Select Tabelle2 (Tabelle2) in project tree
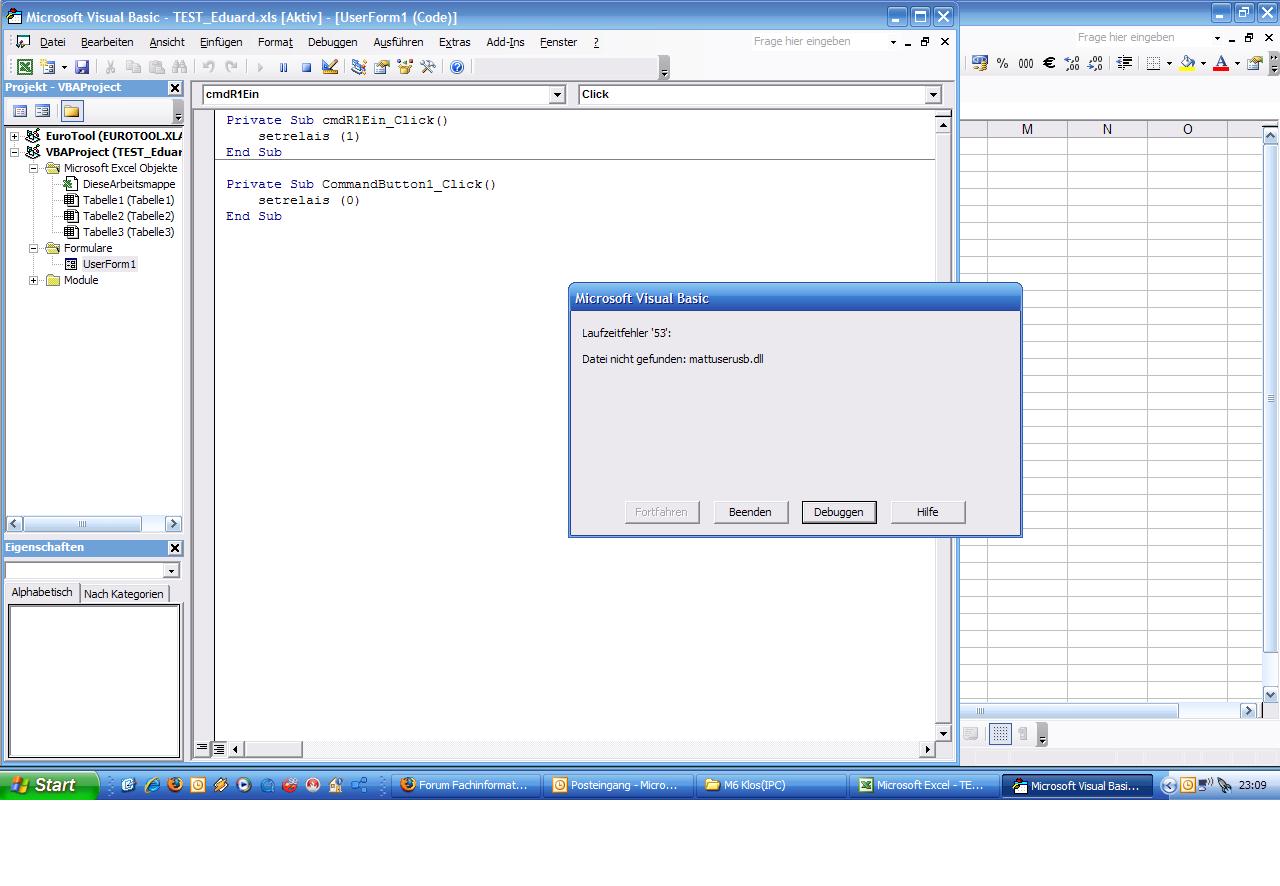This screenshot has height=886, width=1280. pos(128,216)
